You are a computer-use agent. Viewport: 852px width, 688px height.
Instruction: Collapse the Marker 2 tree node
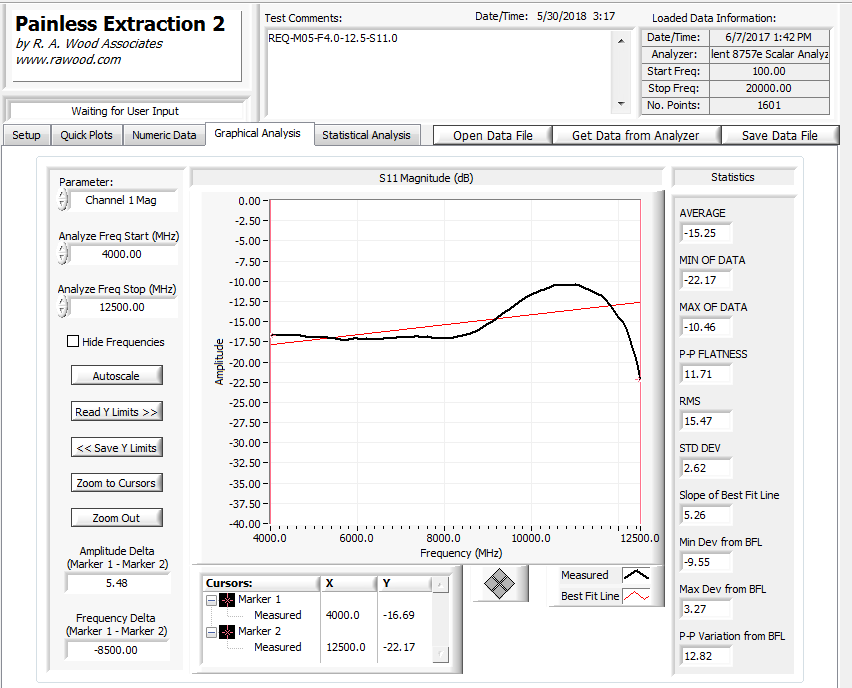[x=211, y=632]
